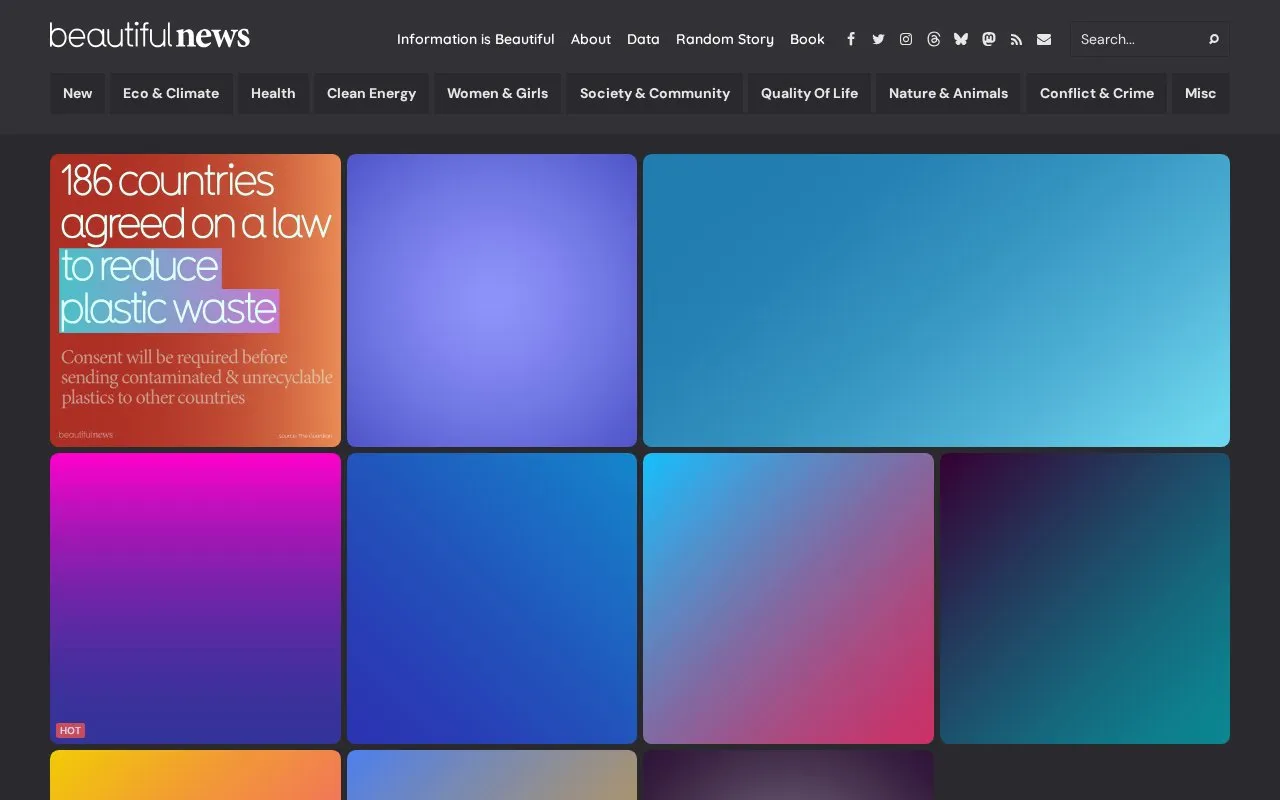Open the RSS feed icon
This screenshot has height=800, width=1280.
pos(1016,39)
